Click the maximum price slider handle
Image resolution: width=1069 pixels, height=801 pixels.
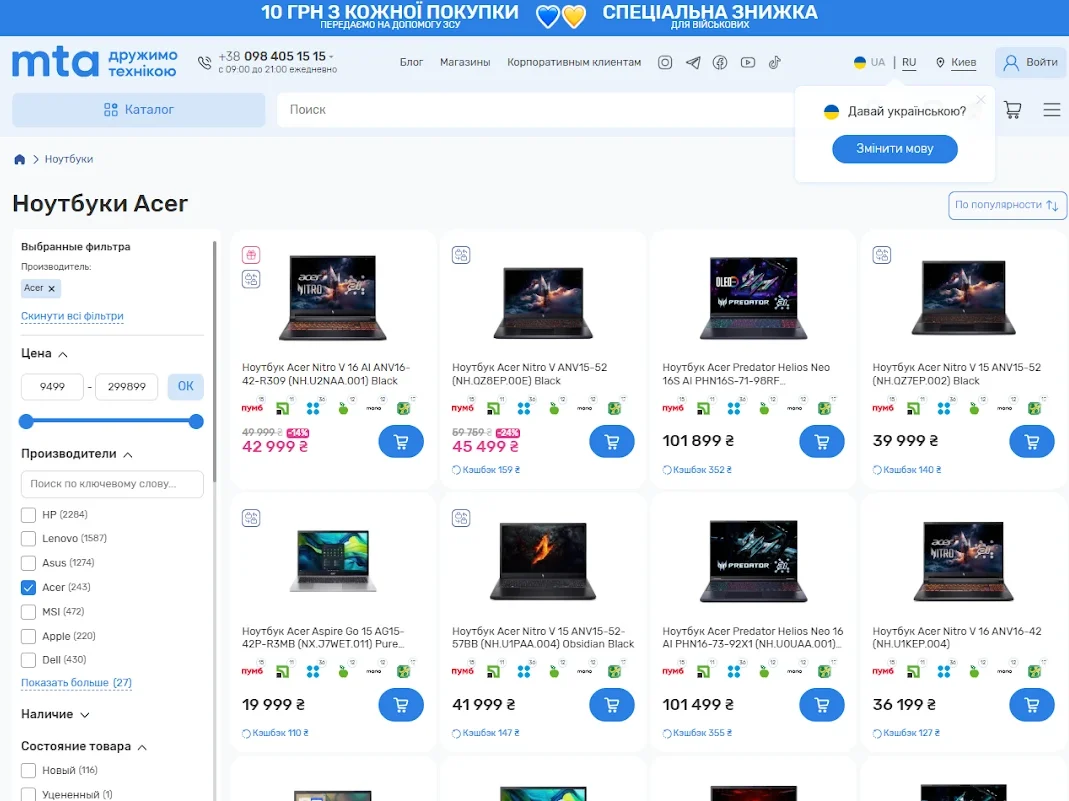pos(196,422)
